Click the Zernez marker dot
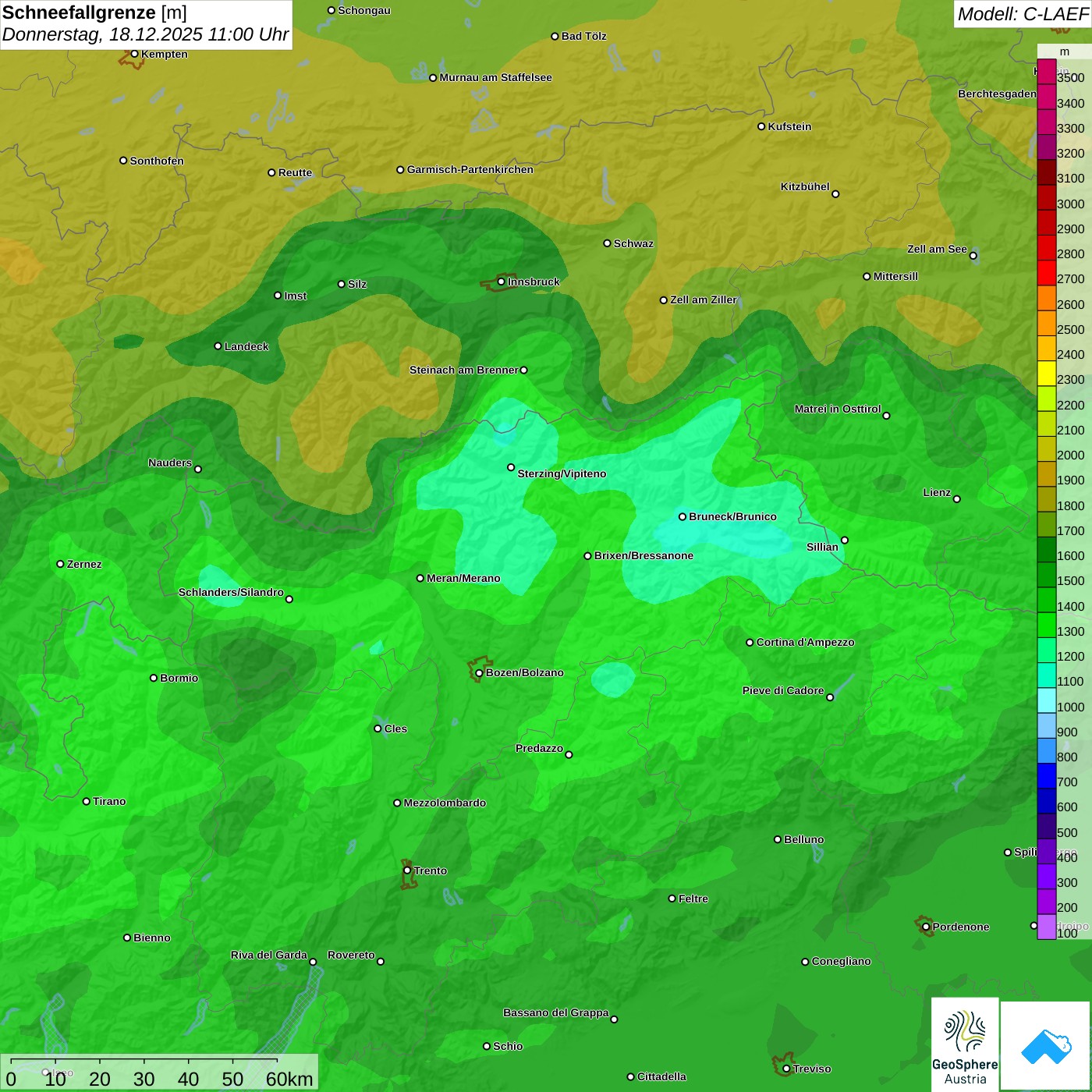The width and height of the screenshot is (1092, 1092). pyautogui.click(x=61, y=564)
